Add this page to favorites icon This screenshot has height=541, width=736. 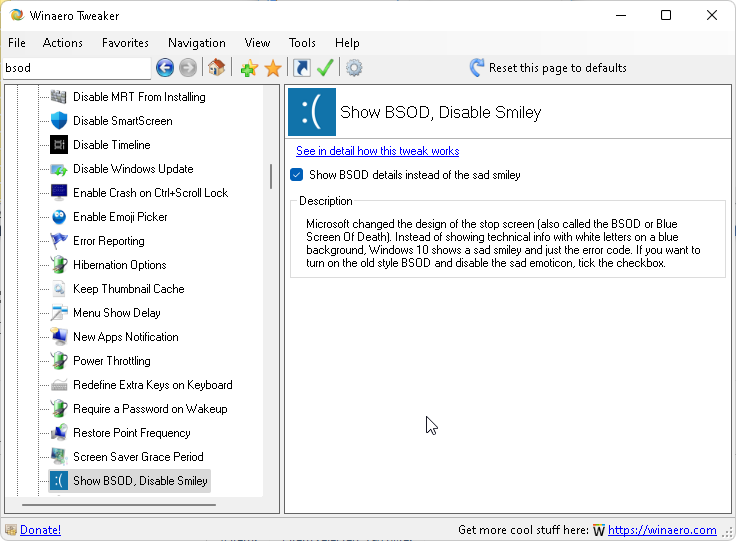point(249,68)
